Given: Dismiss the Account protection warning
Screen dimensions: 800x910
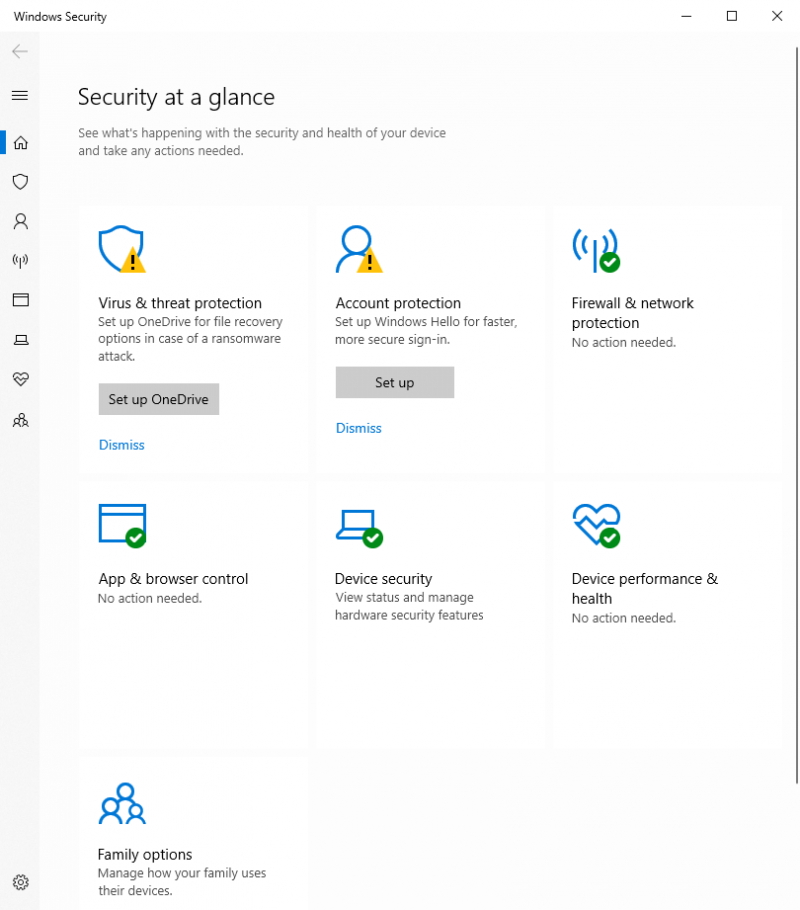Looking at the screenshot, I should (359, 428).
